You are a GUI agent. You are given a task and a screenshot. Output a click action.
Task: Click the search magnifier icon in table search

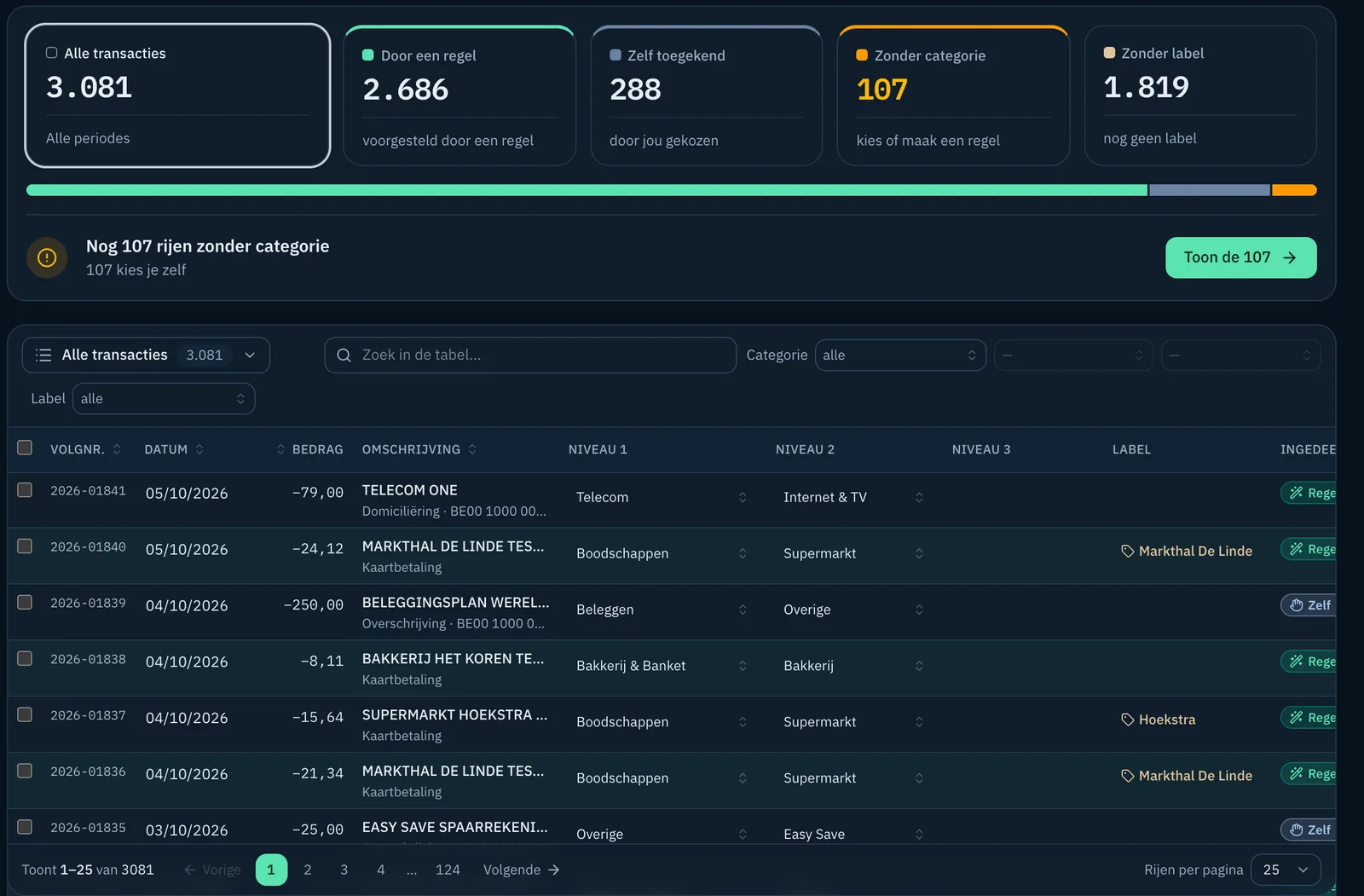click(x=344, y=356)
